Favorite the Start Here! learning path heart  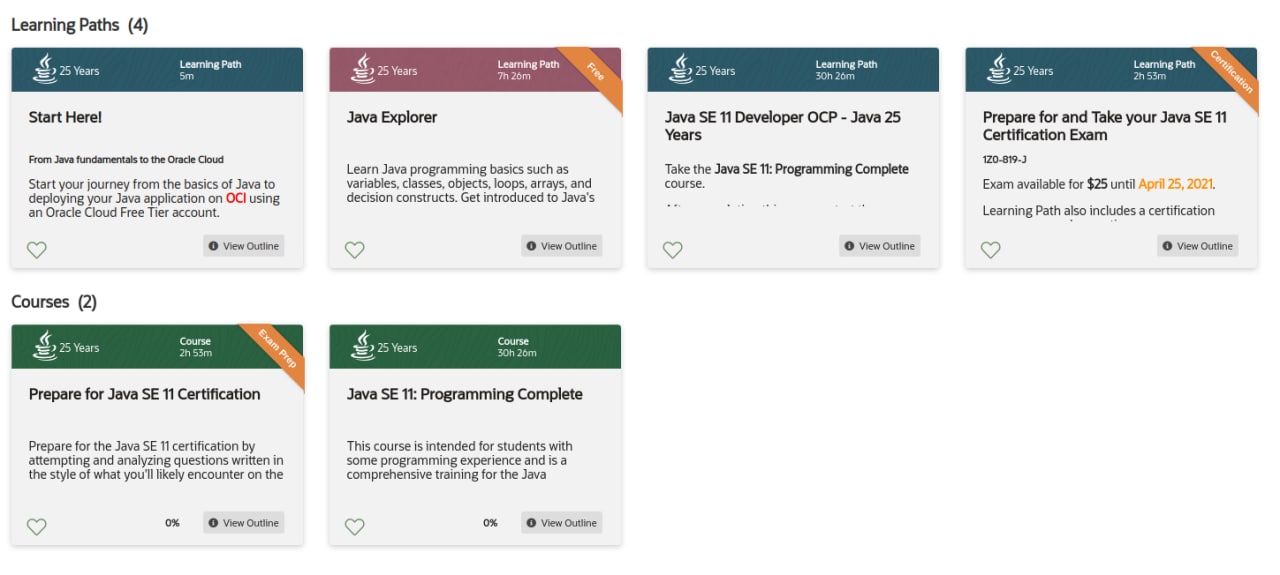37,250
